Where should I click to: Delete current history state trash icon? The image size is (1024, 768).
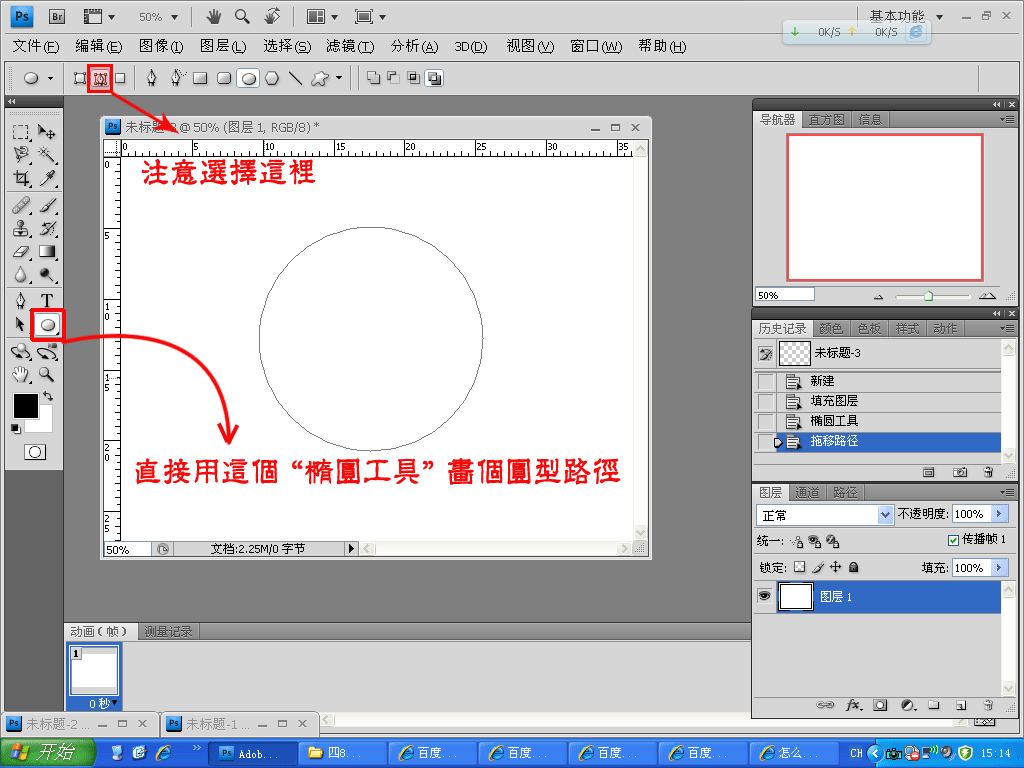pyautogui.click(x=987, y=472)
